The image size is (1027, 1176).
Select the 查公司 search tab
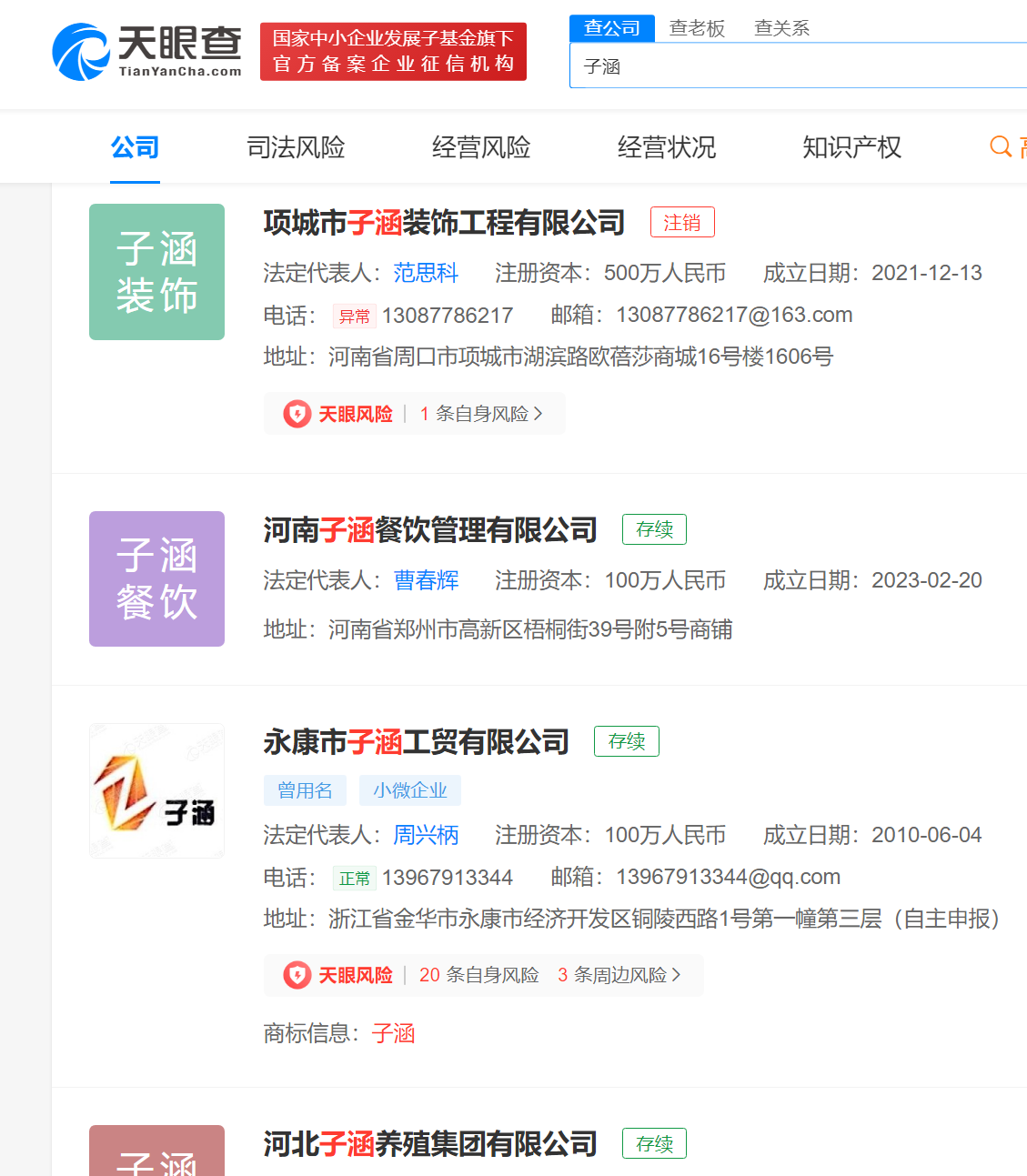[x=612, y=28]
